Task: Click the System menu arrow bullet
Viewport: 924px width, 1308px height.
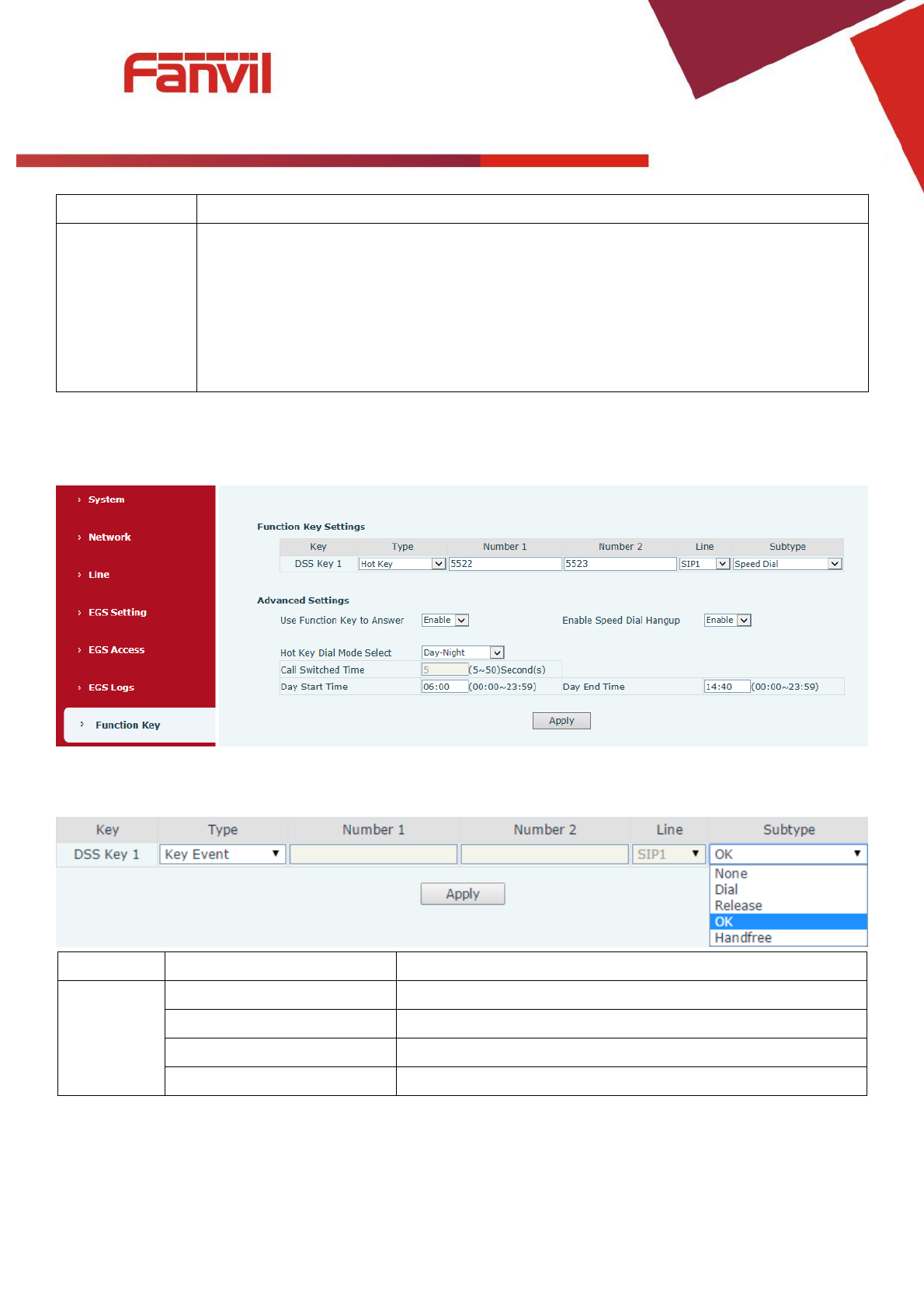Action: [79, 499]
